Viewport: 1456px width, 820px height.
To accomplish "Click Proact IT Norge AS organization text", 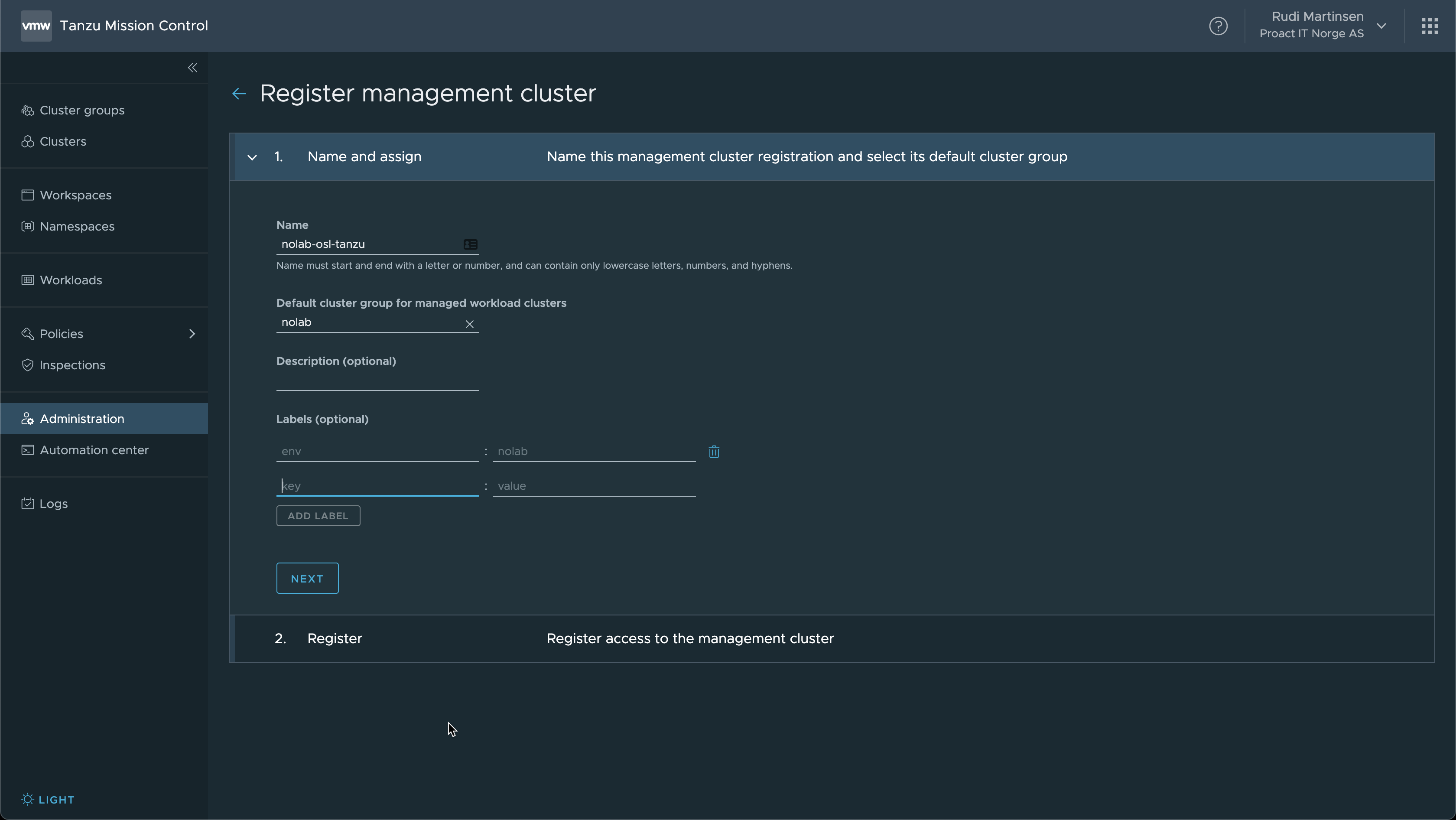I will pyautogui.click(x=1311, y=33).
